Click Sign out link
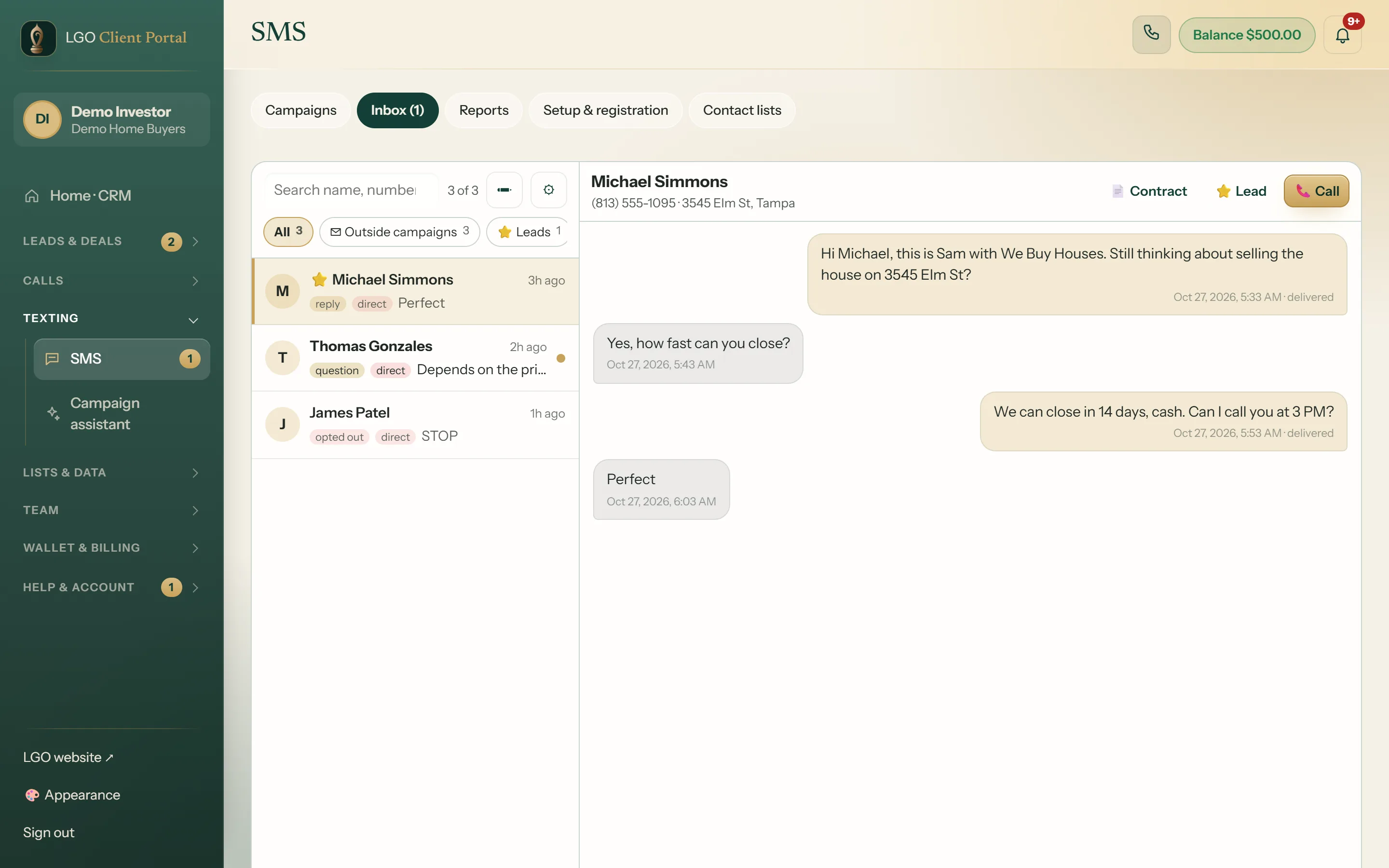Viewport: 1389px width, 868px height. pos(49,832)
